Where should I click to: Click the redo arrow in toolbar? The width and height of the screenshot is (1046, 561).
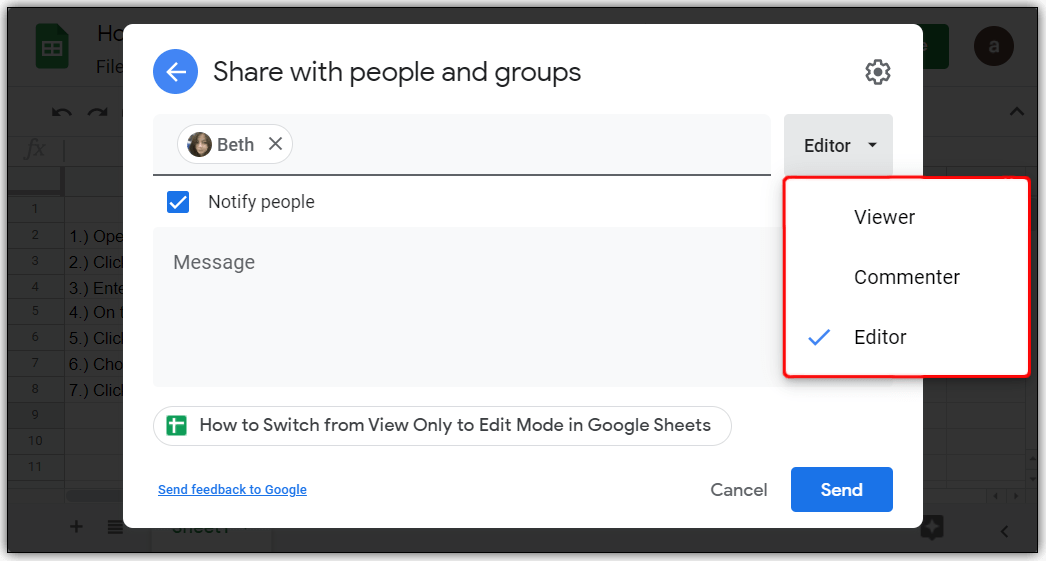pyautogui.click(x=97, y=113)
